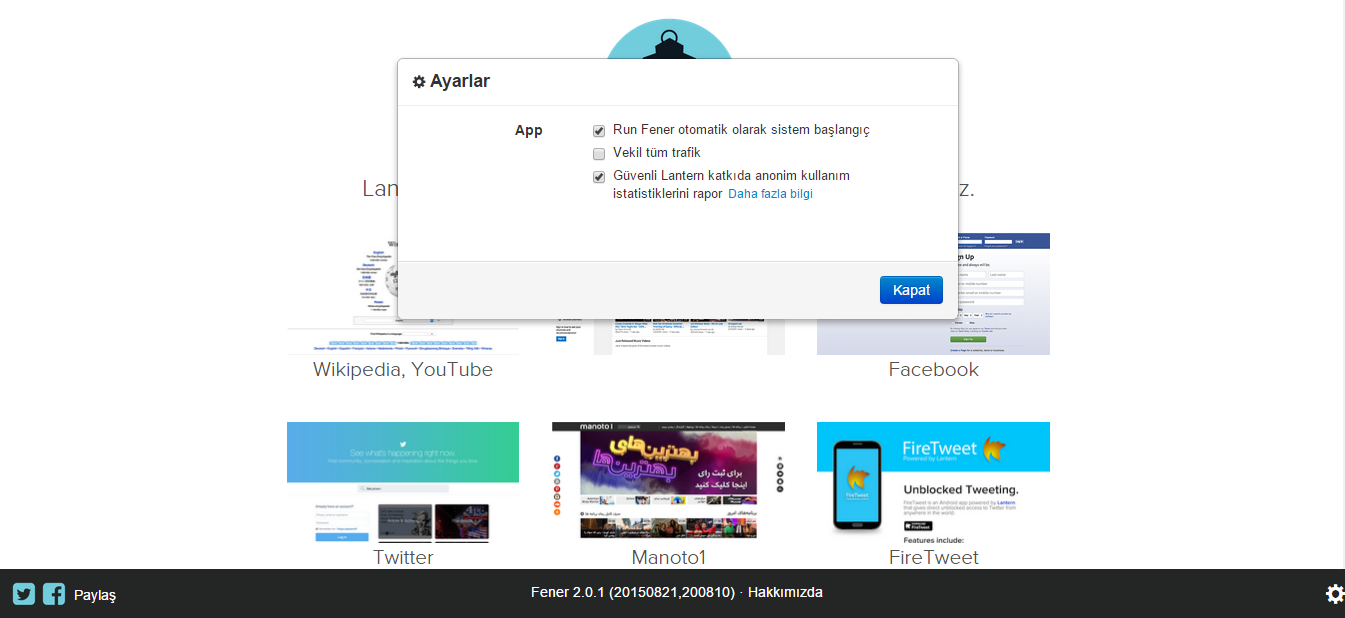This screenshot has width=1345, height=618.
Task: Uncheck anonymous usage statistics reporting checkbox
Action: click(599, 177)
